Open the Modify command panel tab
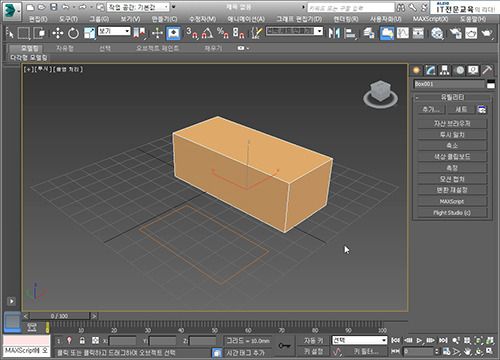This screenshot has width=500, height=360. [430, 70]
